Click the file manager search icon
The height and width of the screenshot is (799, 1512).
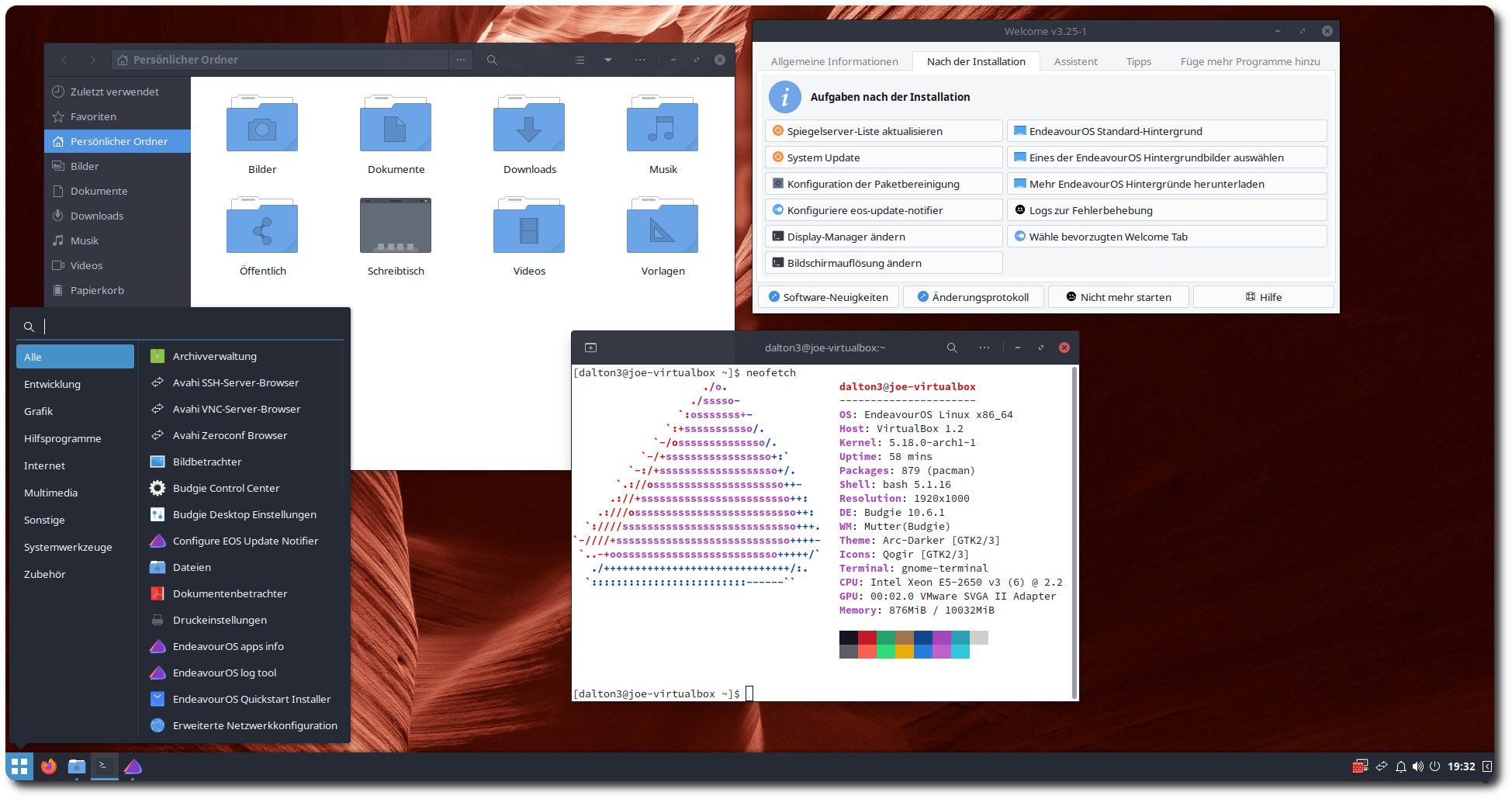coord(492,60)
